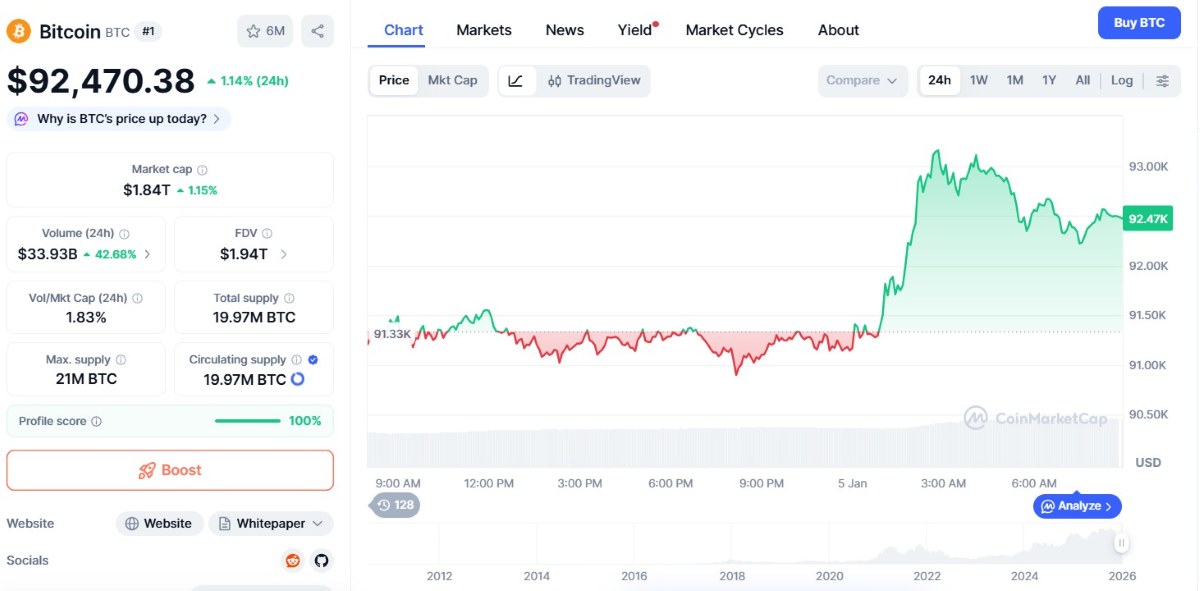The image size is (1200, 591).
Task: Click 2022 on the range navigator
Action: (927, 576)
